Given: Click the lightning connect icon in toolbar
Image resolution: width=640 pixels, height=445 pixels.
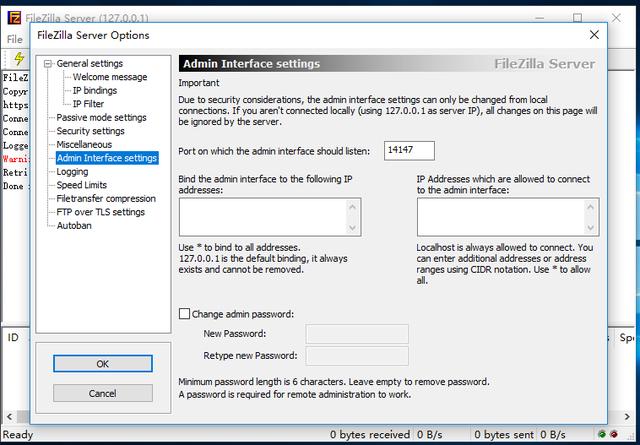Looking at the screenshot, I should tap(19, 58).
